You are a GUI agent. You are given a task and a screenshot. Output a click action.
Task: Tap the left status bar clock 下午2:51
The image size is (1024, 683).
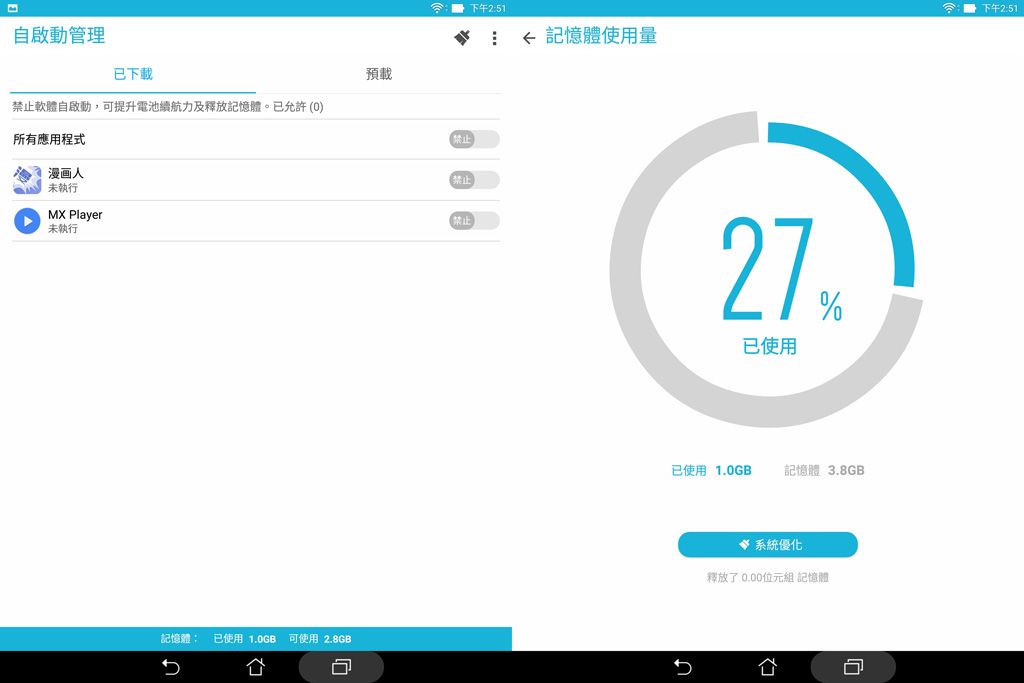coord(488,8)
